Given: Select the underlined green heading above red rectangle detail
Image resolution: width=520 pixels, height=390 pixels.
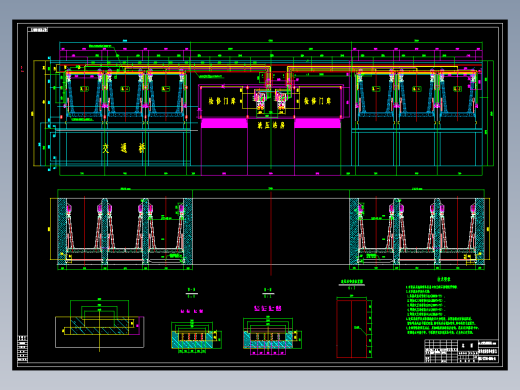Looking at the screenshot, I should tap(352, 283).
